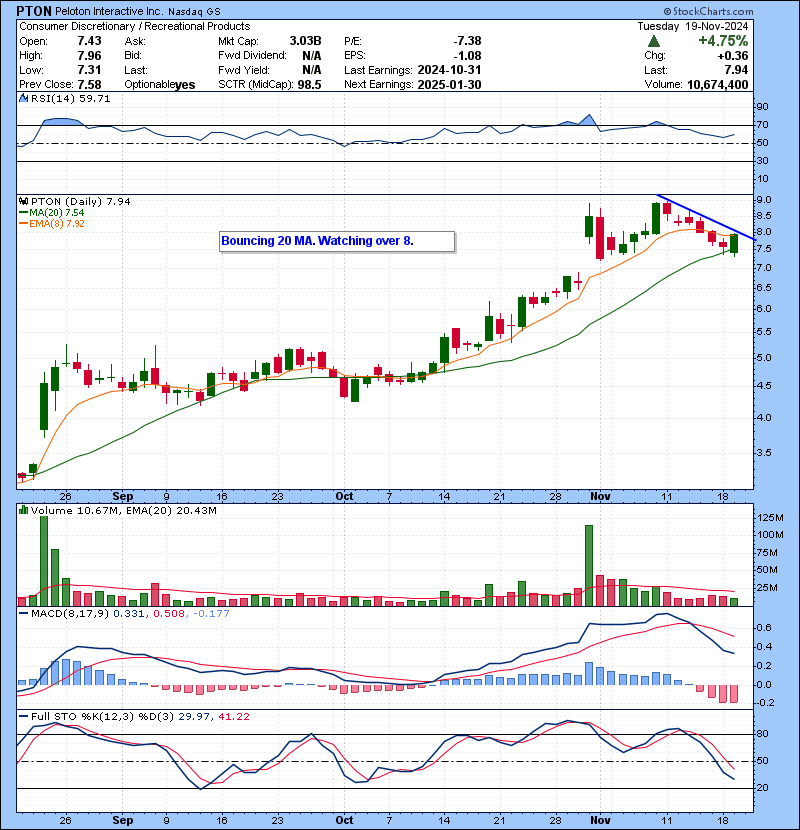
Task: Click the Consumer Discretionary / Recreational Products sector text
Action: coord(135,26)
